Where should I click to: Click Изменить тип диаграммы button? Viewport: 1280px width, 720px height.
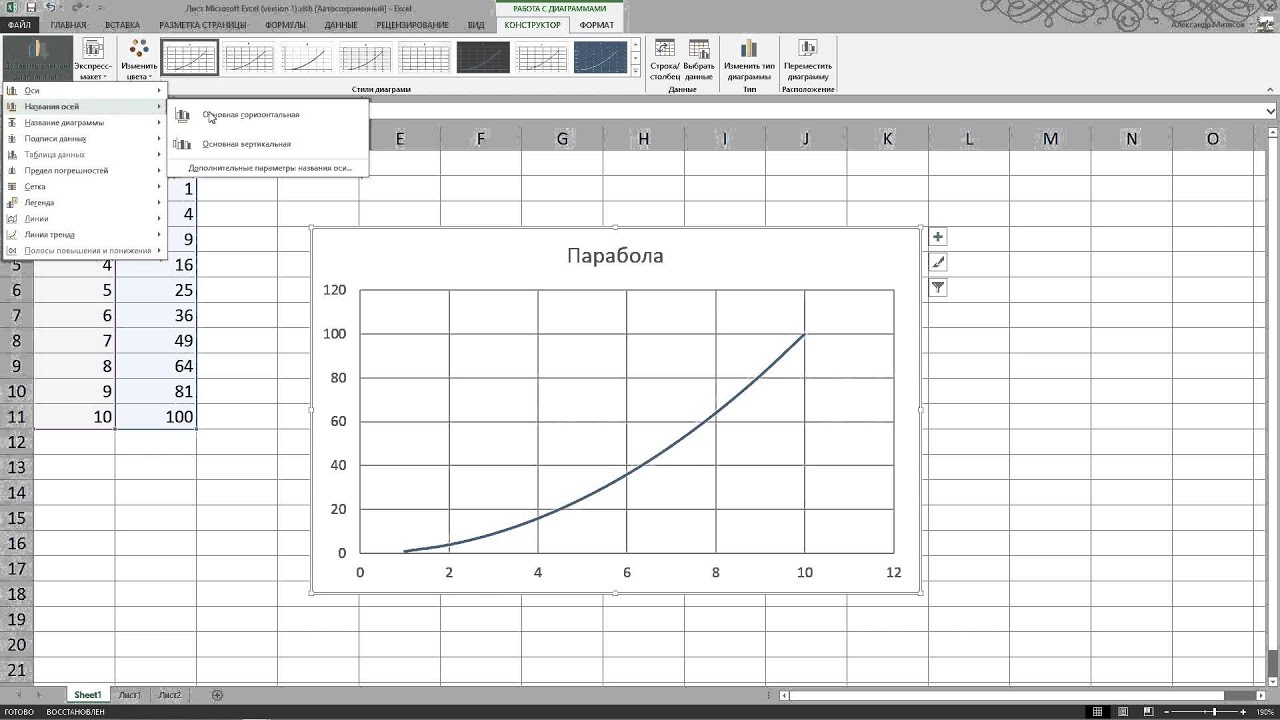[x=749, y=60]
